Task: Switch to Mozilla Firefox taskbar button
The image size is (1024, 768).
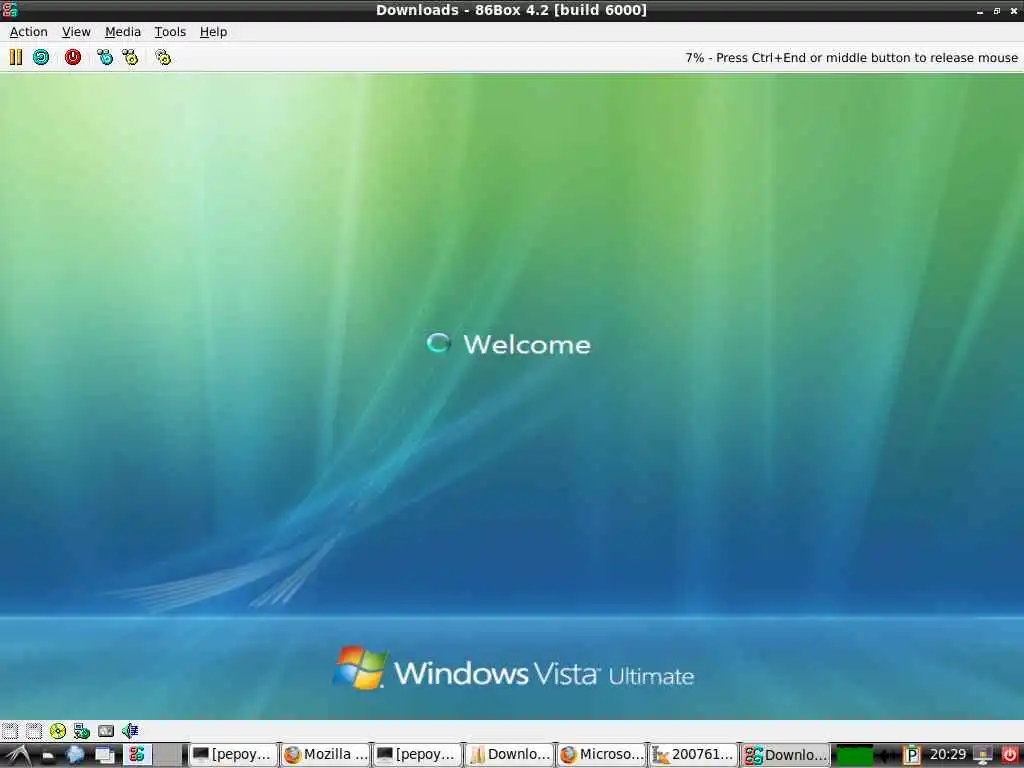Action: (x=325, y=755)
